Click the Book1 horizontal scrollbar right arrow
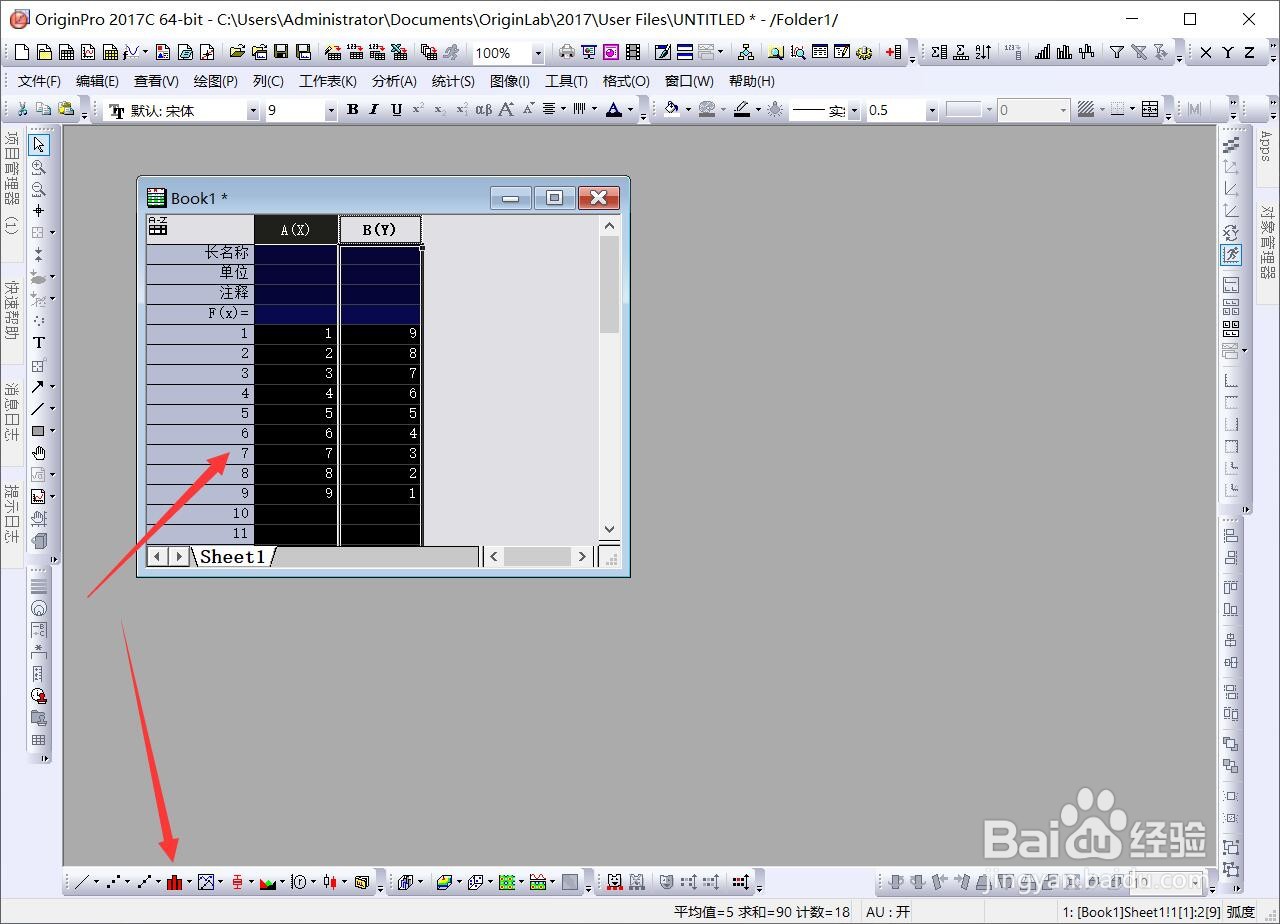This screenshot has width=1280, height=924. [583, 557]
